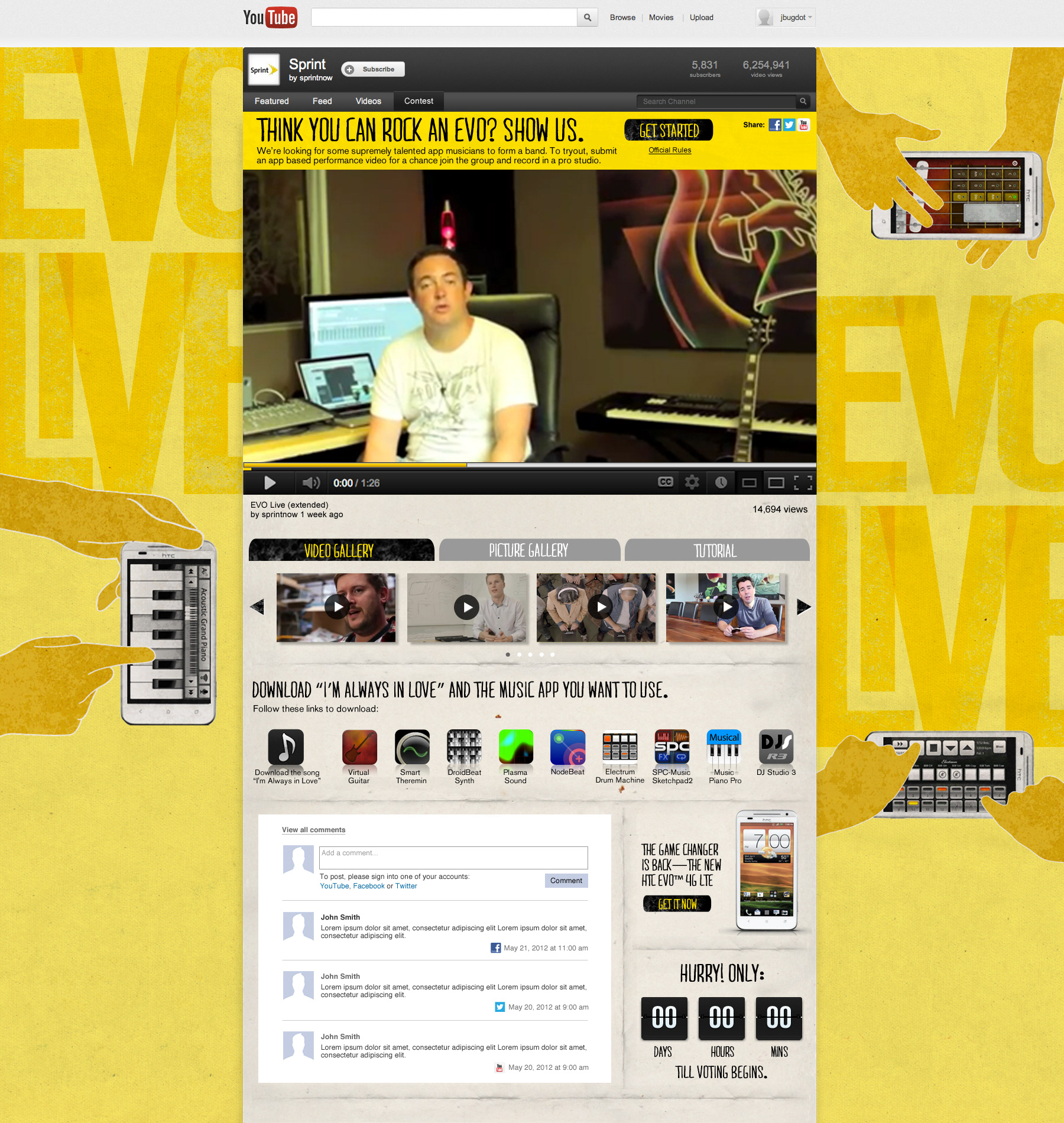1064x1123 pixels.
Task: Click the Add a comment field
Action: coord(453,858)
